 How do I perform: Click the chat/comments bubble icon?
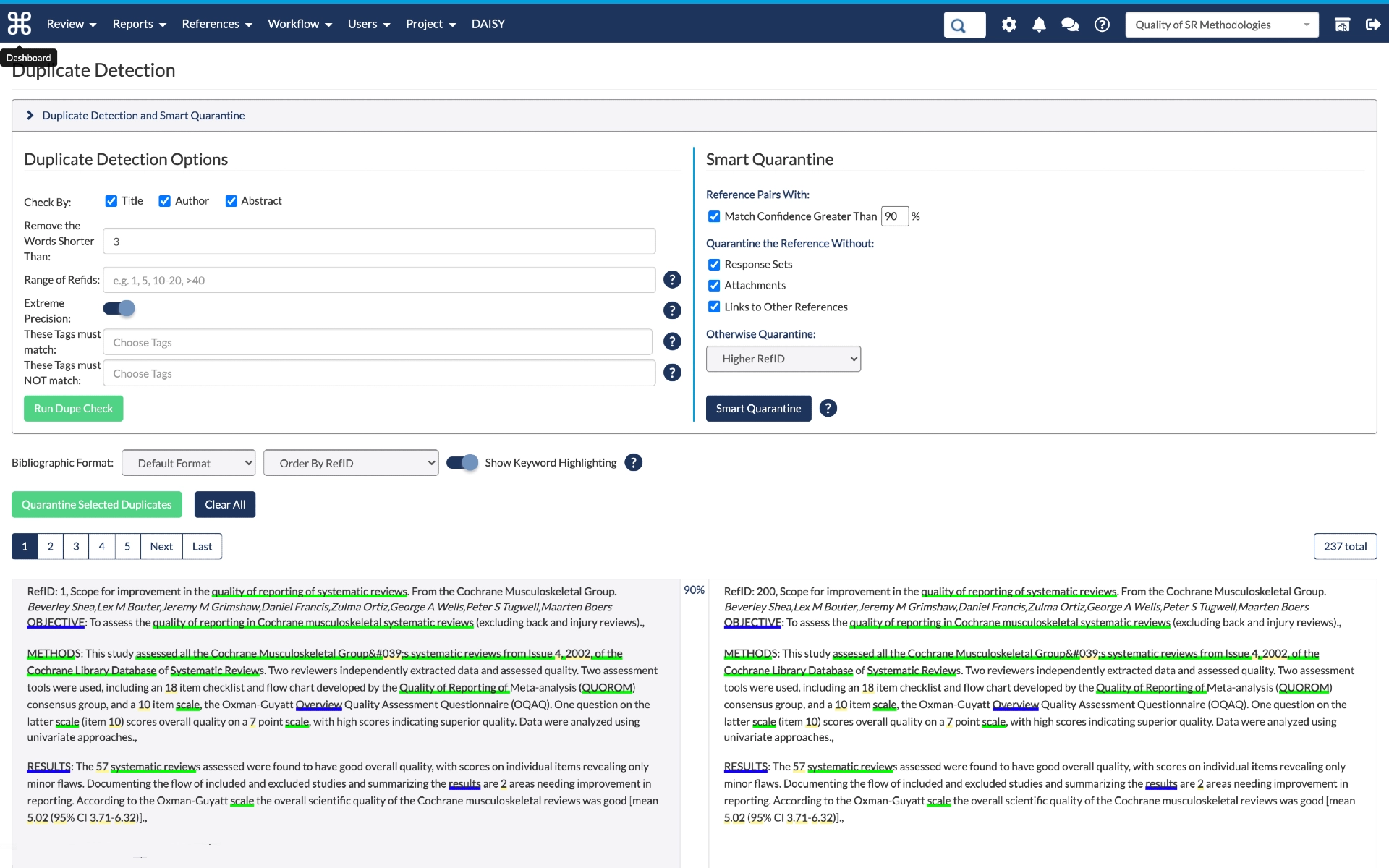[x=1070, y=24]
